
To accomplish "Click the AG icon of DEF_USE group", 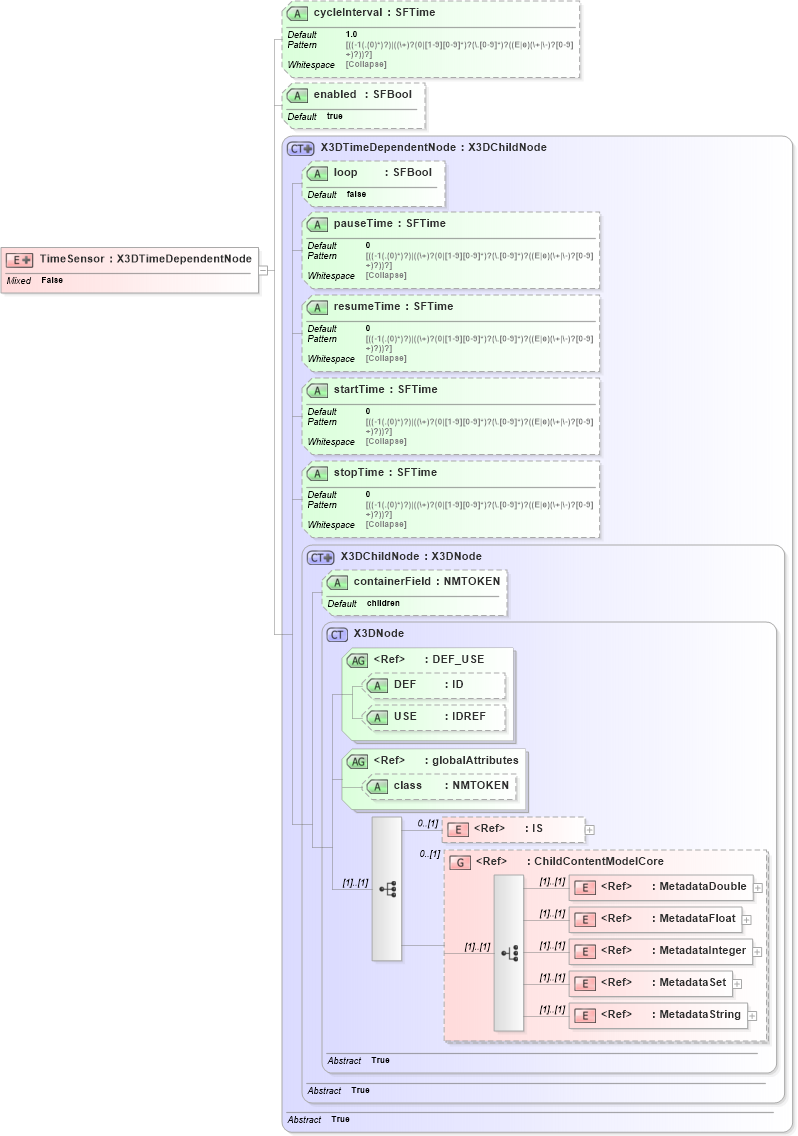I will tap(358, 660).
